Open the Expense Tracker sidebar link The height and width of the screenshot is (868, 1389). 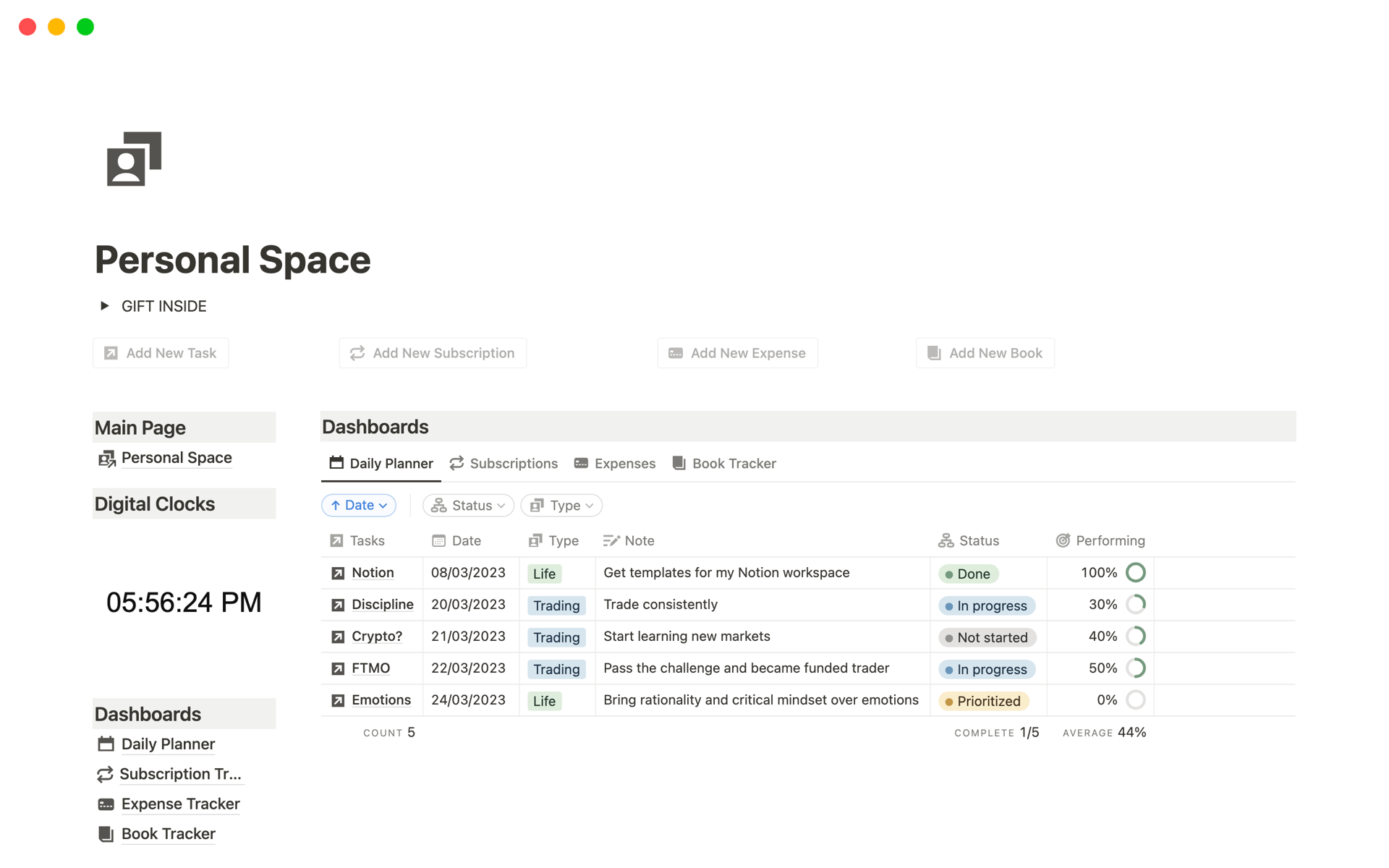point(179,804)
